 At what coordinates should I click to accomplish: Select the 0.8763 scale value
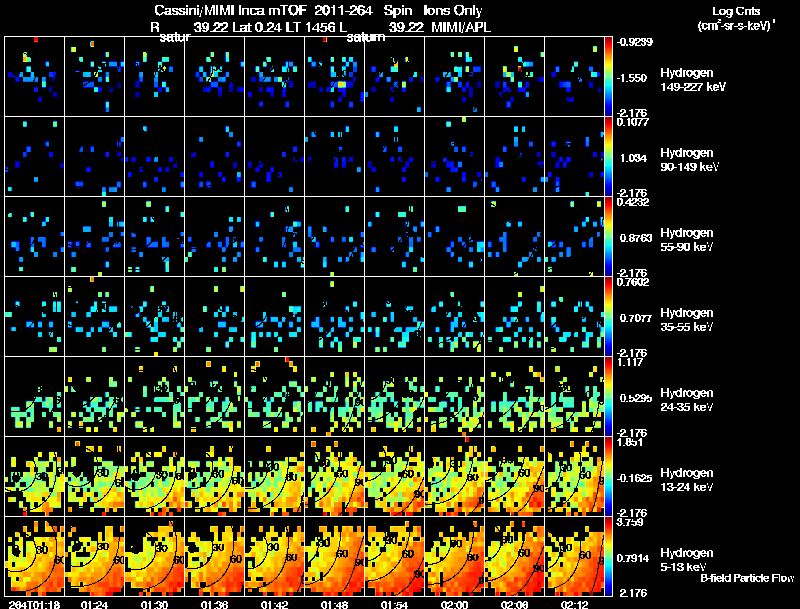tap(635, 238)
